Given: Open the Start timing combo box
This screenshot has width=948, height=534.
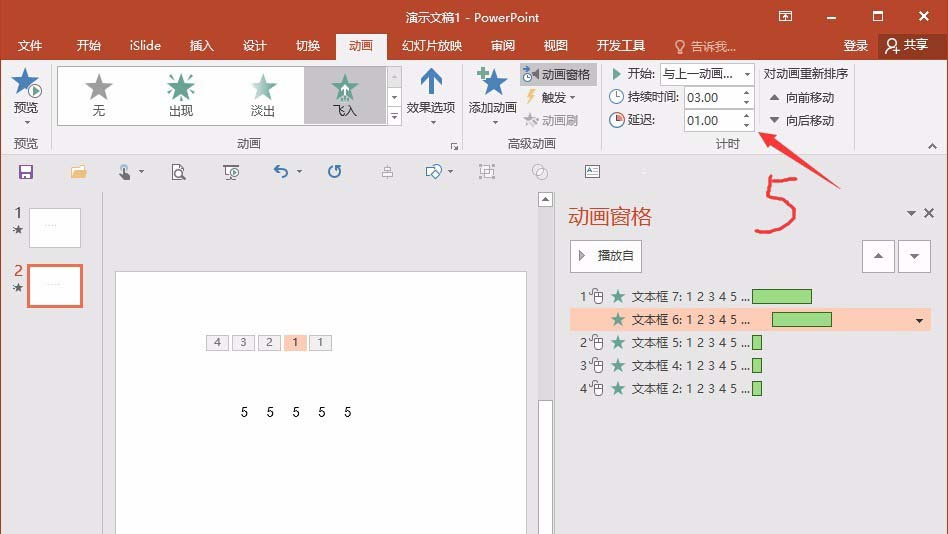Looking at the screenshot, I should [707, 74].
